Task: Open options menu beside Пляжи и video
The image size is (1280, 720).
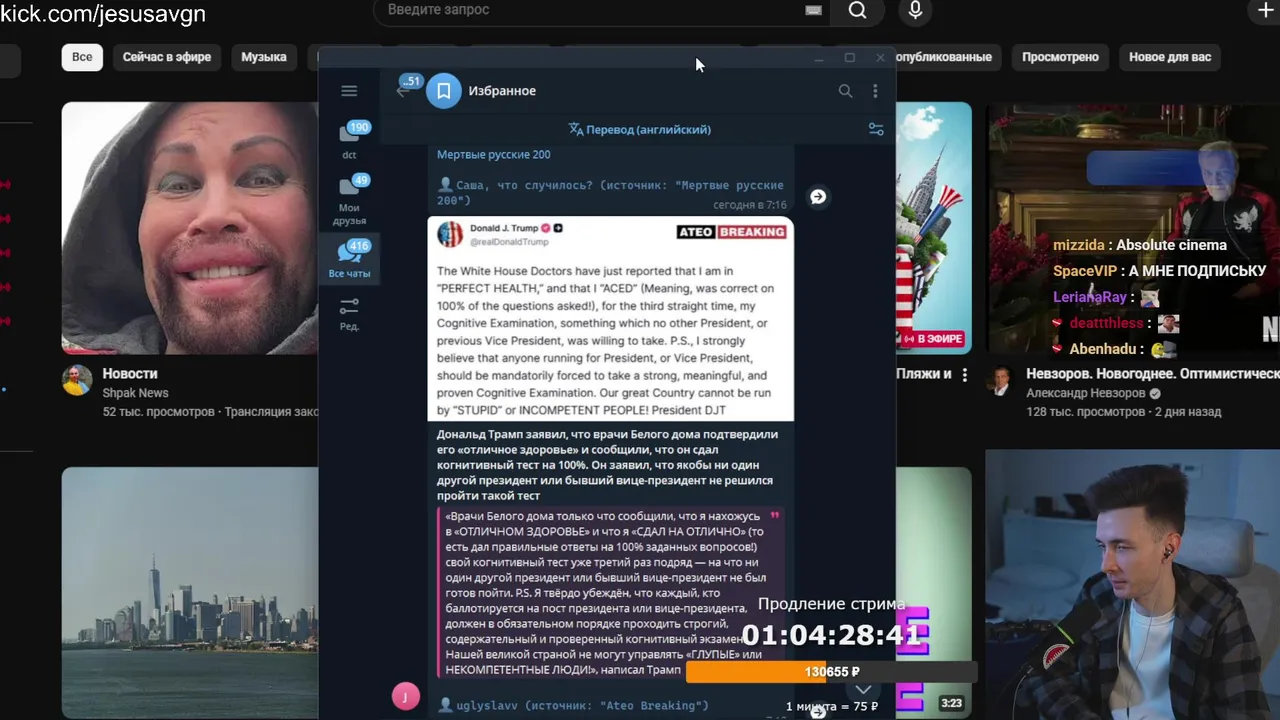Action: point(965,375)
